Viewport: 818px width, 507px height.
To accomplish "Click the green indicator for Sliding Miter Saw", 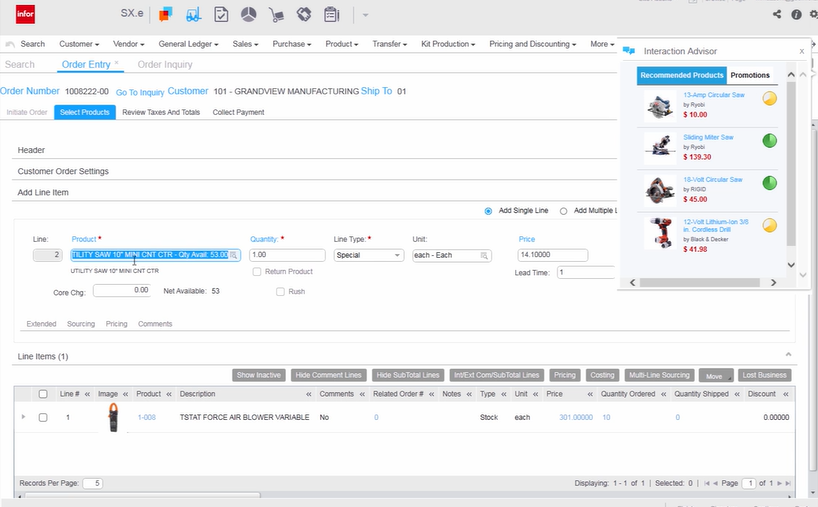I will (x=769, y=140).
